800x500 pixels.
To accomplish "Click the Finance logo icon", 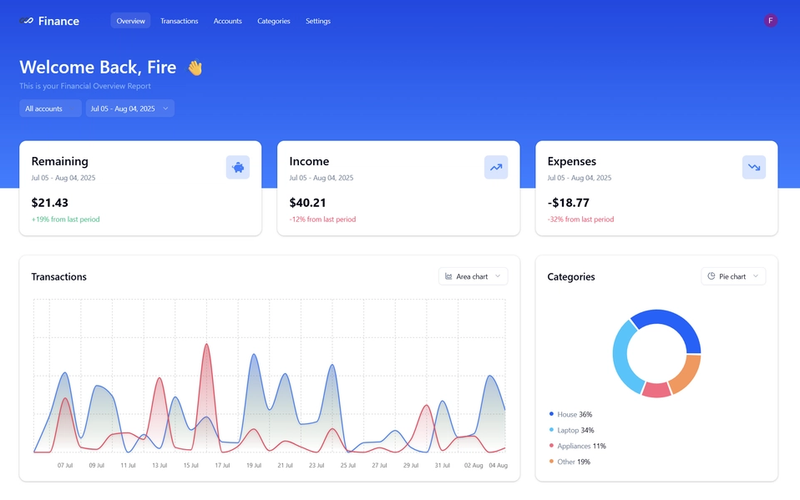I will [26, 21].
